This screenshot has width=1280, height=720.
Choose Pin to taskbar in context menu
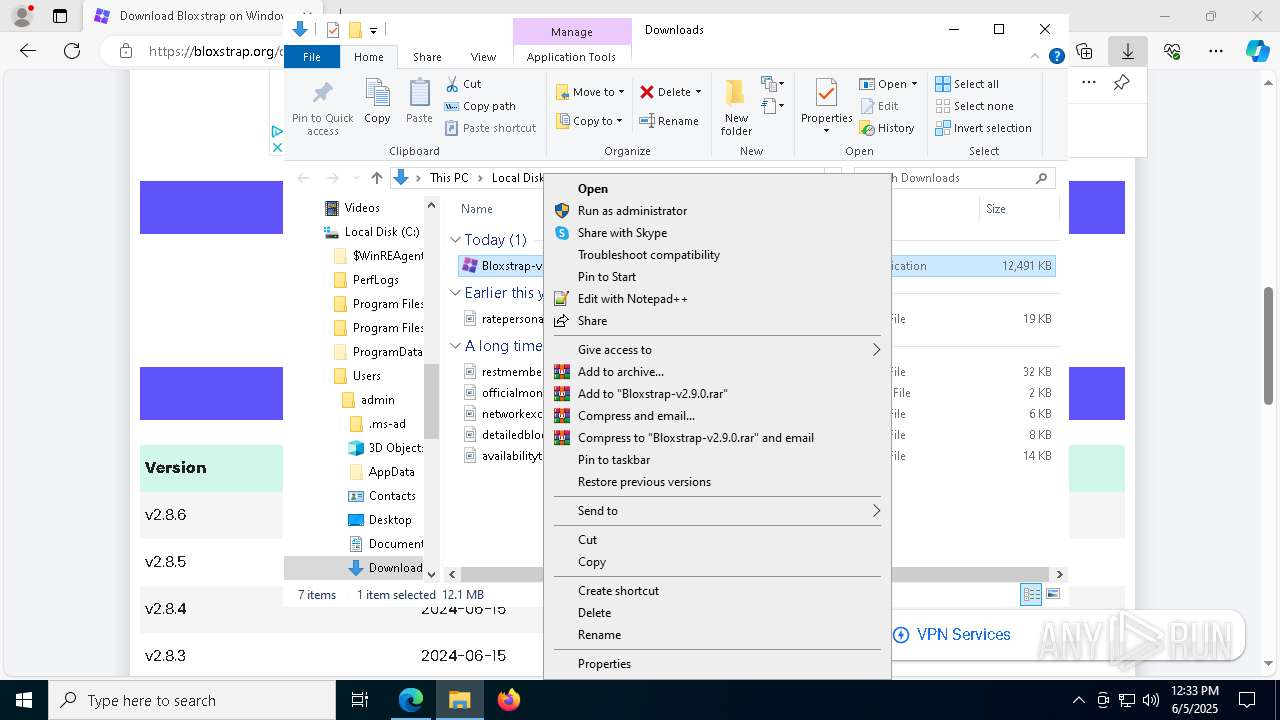click(717, 460)
